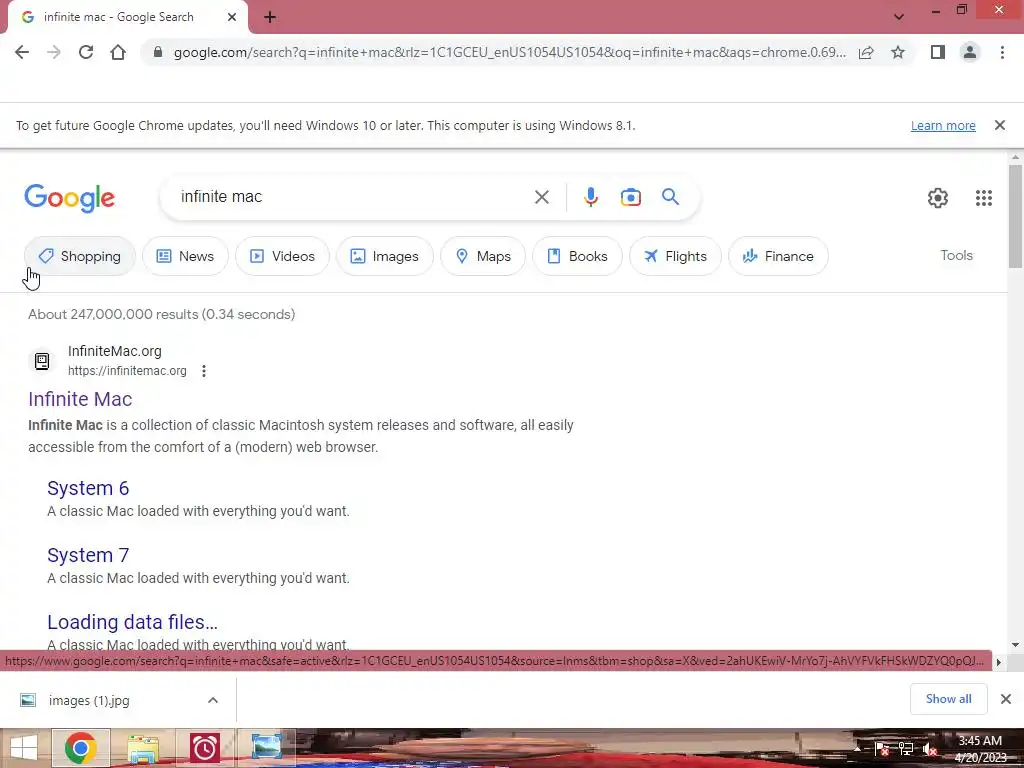Click the Chrome address bar URL
Screen dimensions: 1024x768
pos(509,52)
